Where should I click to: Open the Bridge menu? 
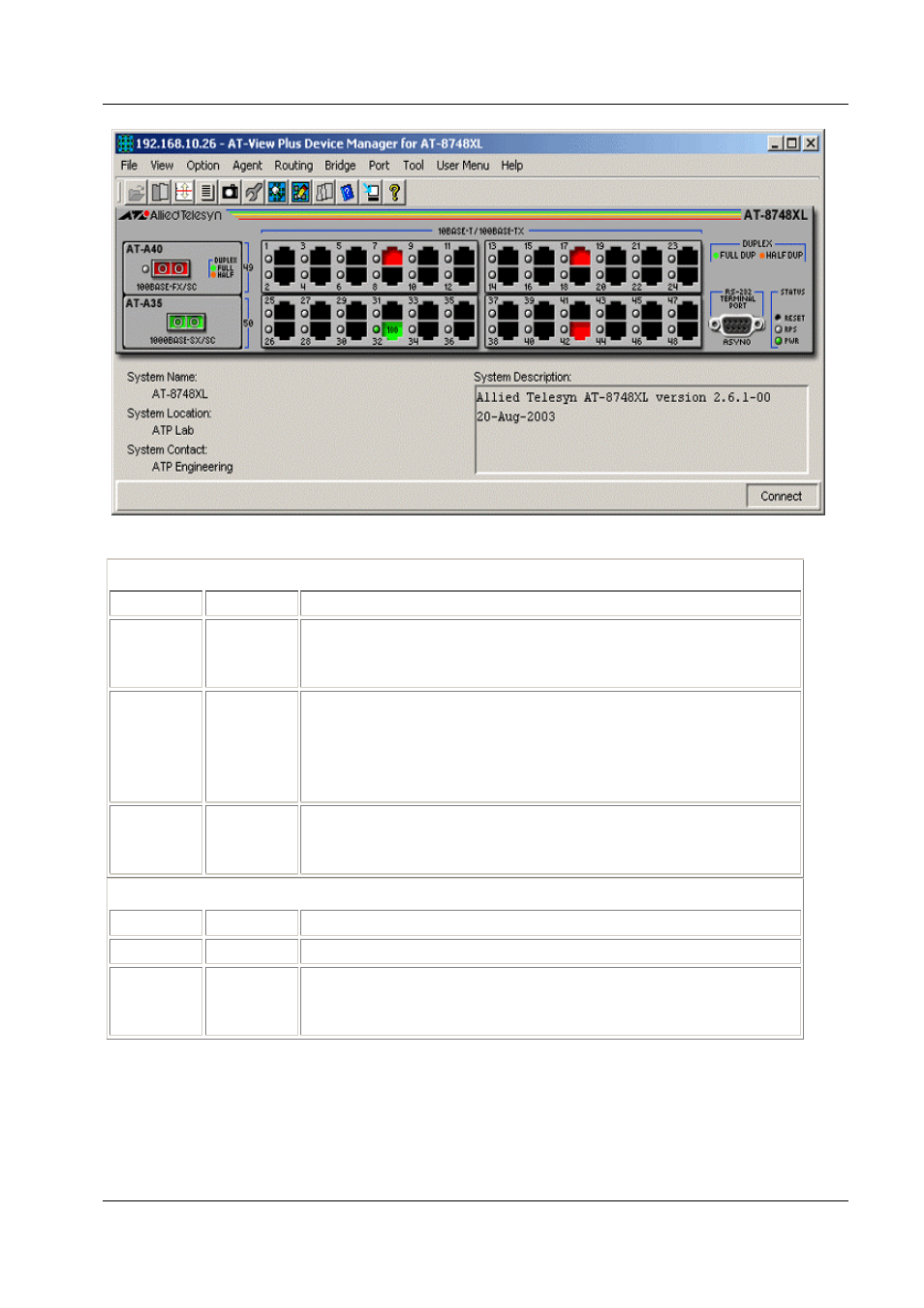click(x=340, y=166)
